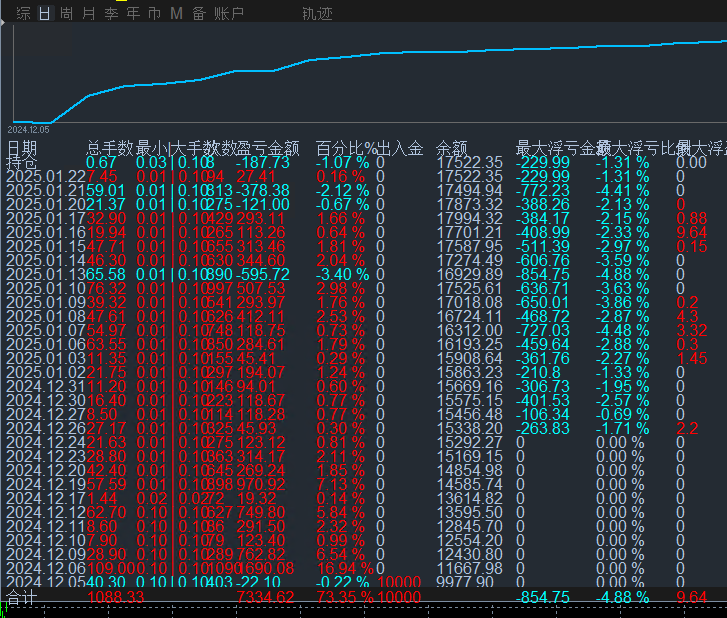Click the 合计 totals row label
The width and height of the screenshot is (727, 618).
[x=22, y=597]
